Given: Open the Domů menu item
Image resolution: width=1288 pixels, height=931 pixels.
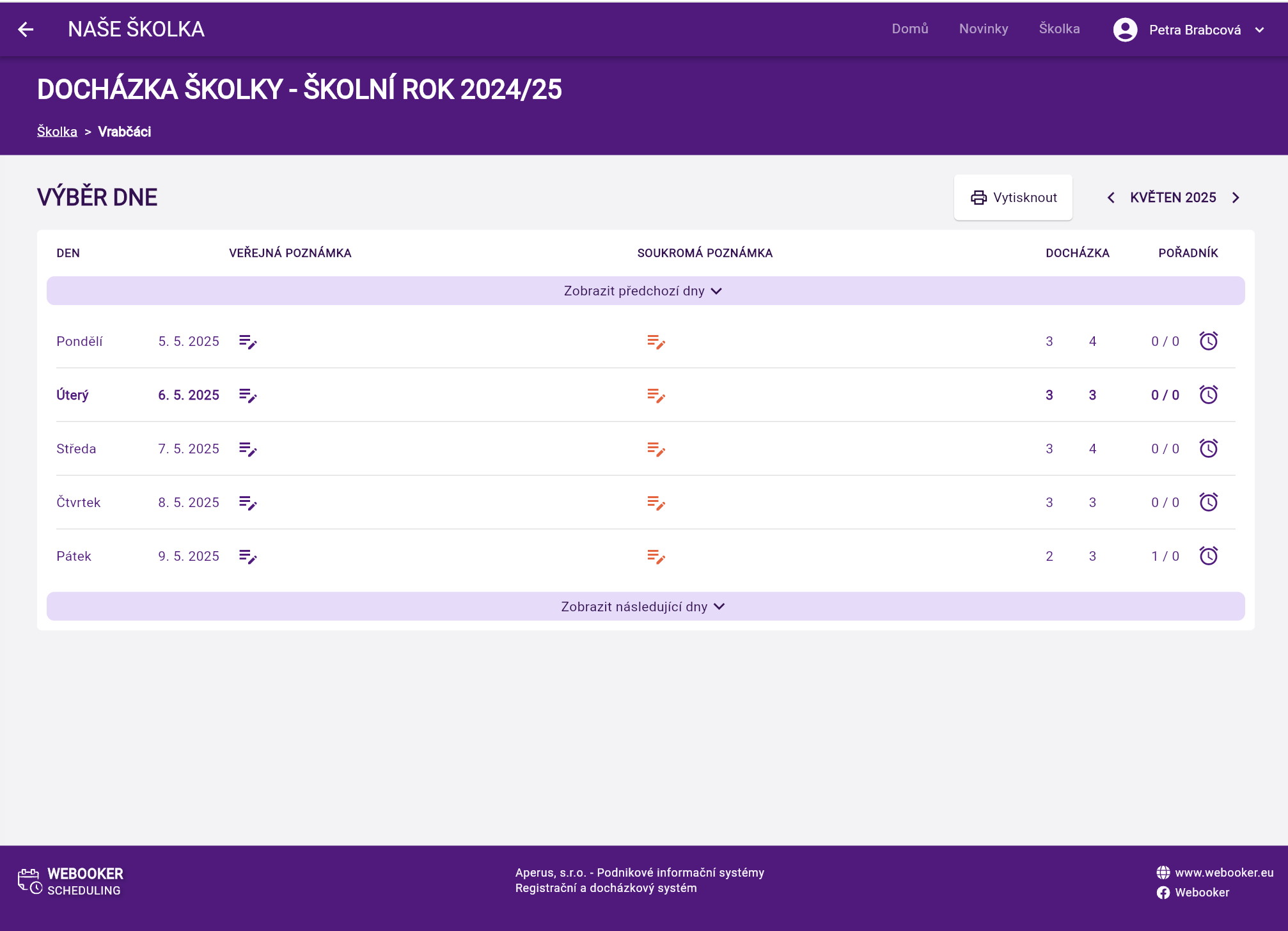Looking at the screenshot, I should [909, 29].
